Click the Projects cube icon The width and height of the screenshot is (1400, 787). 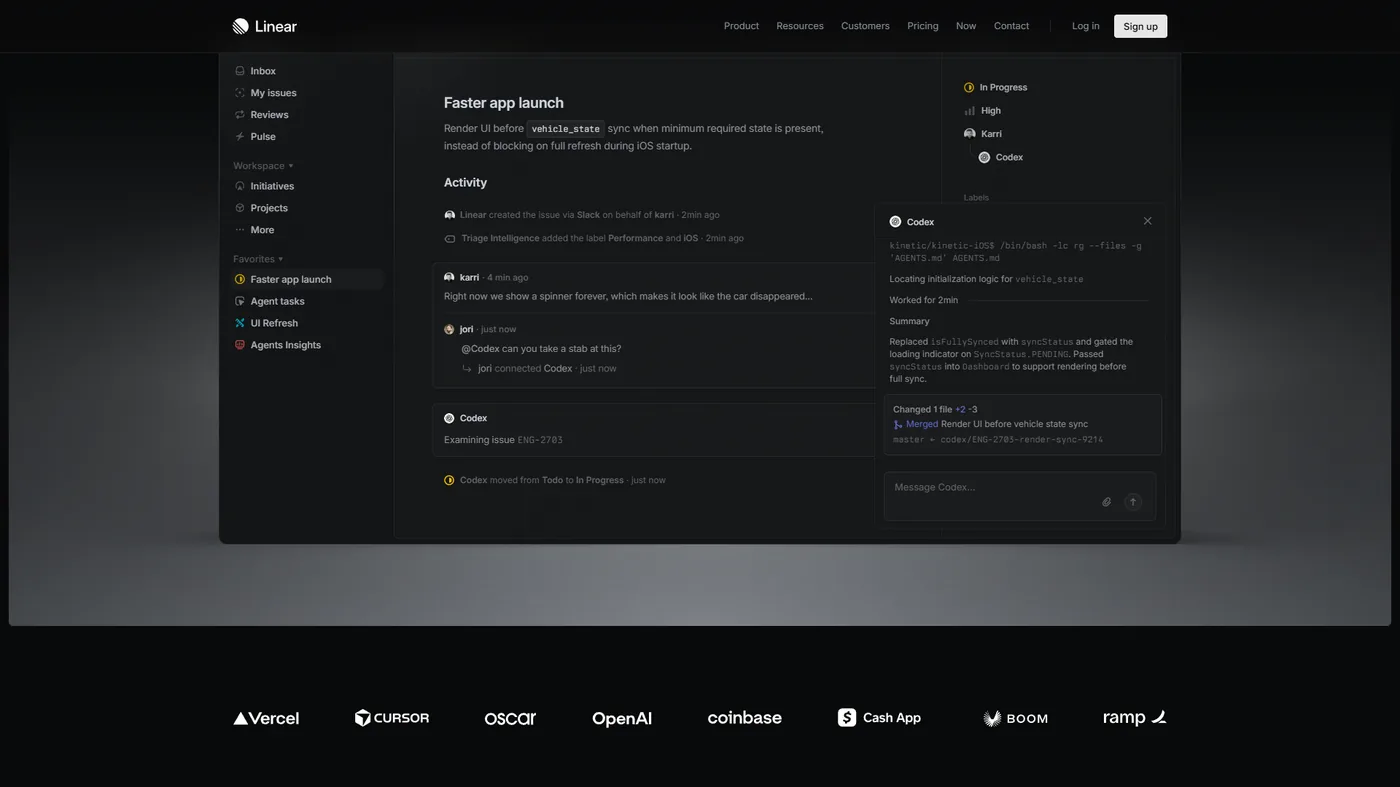tap(240, 208)
